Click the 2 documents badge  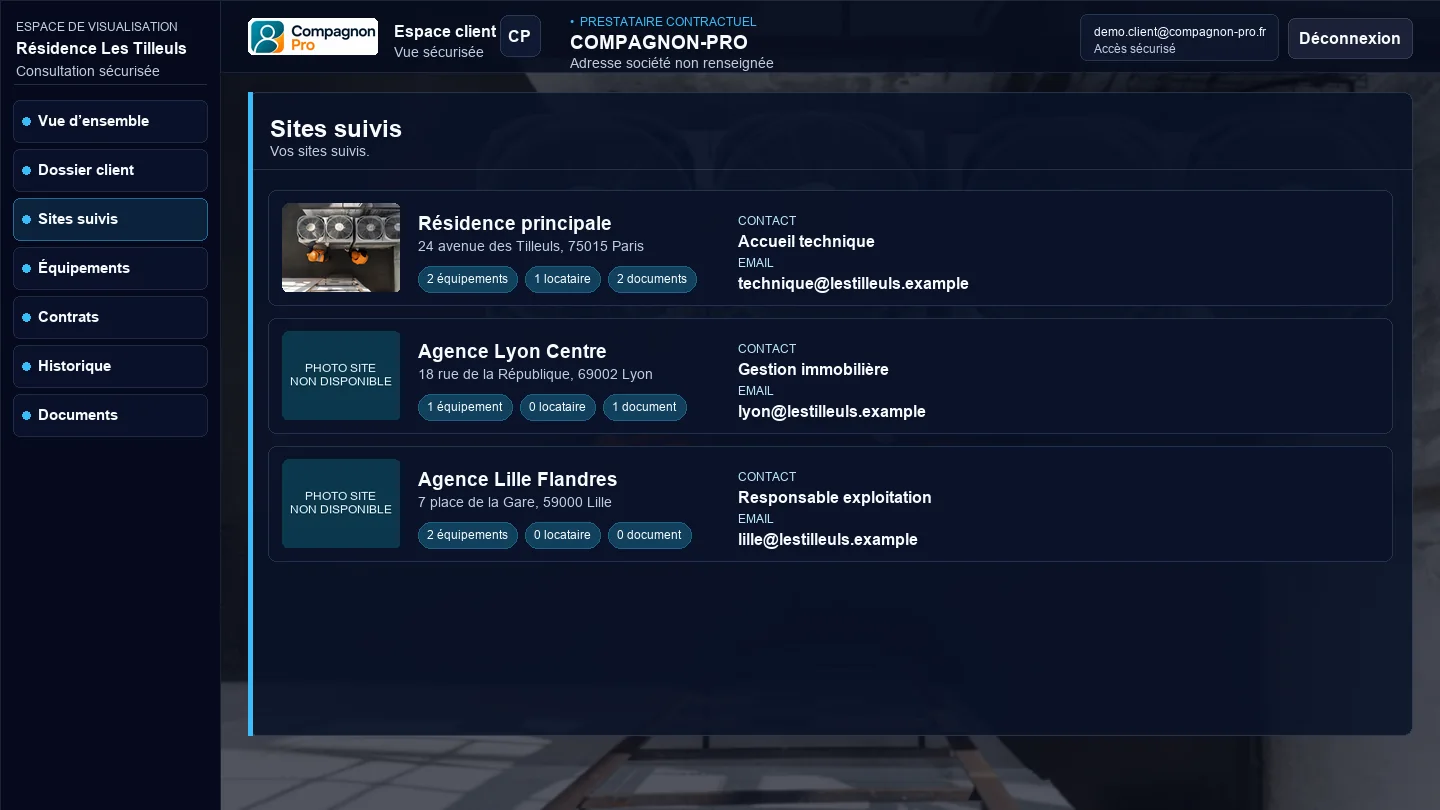click(x=652, y=279)
